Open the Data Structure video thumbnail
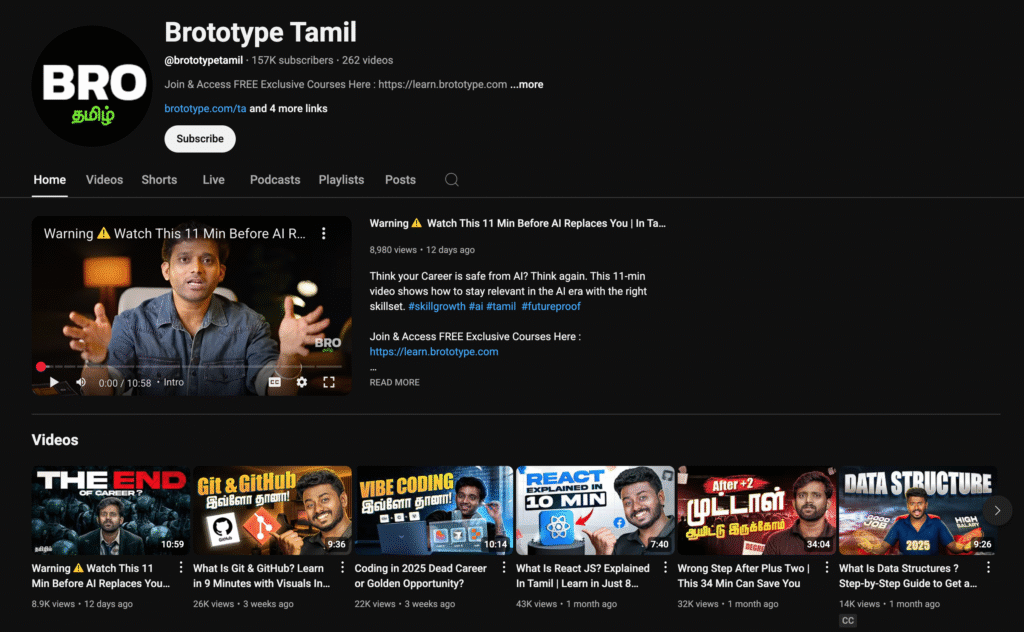The width and height of the screenshot is (1024, 632). [918, 511]
